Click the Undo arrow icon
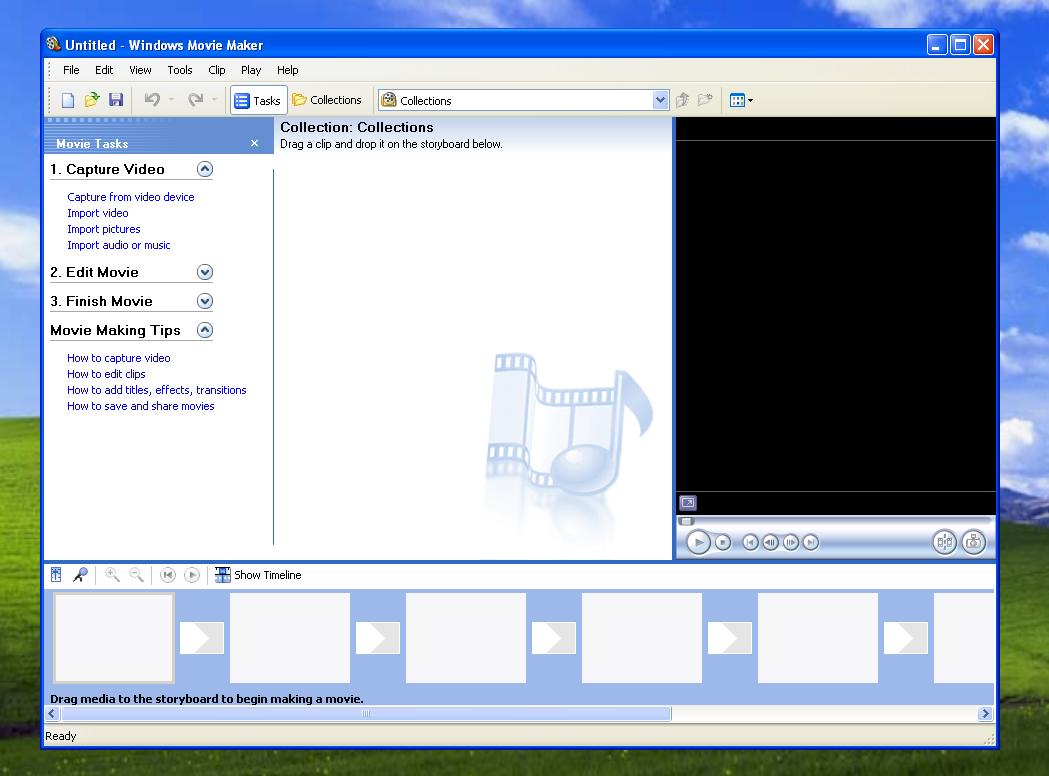This screenshot has width=1049, height=776. coord(153,100)
